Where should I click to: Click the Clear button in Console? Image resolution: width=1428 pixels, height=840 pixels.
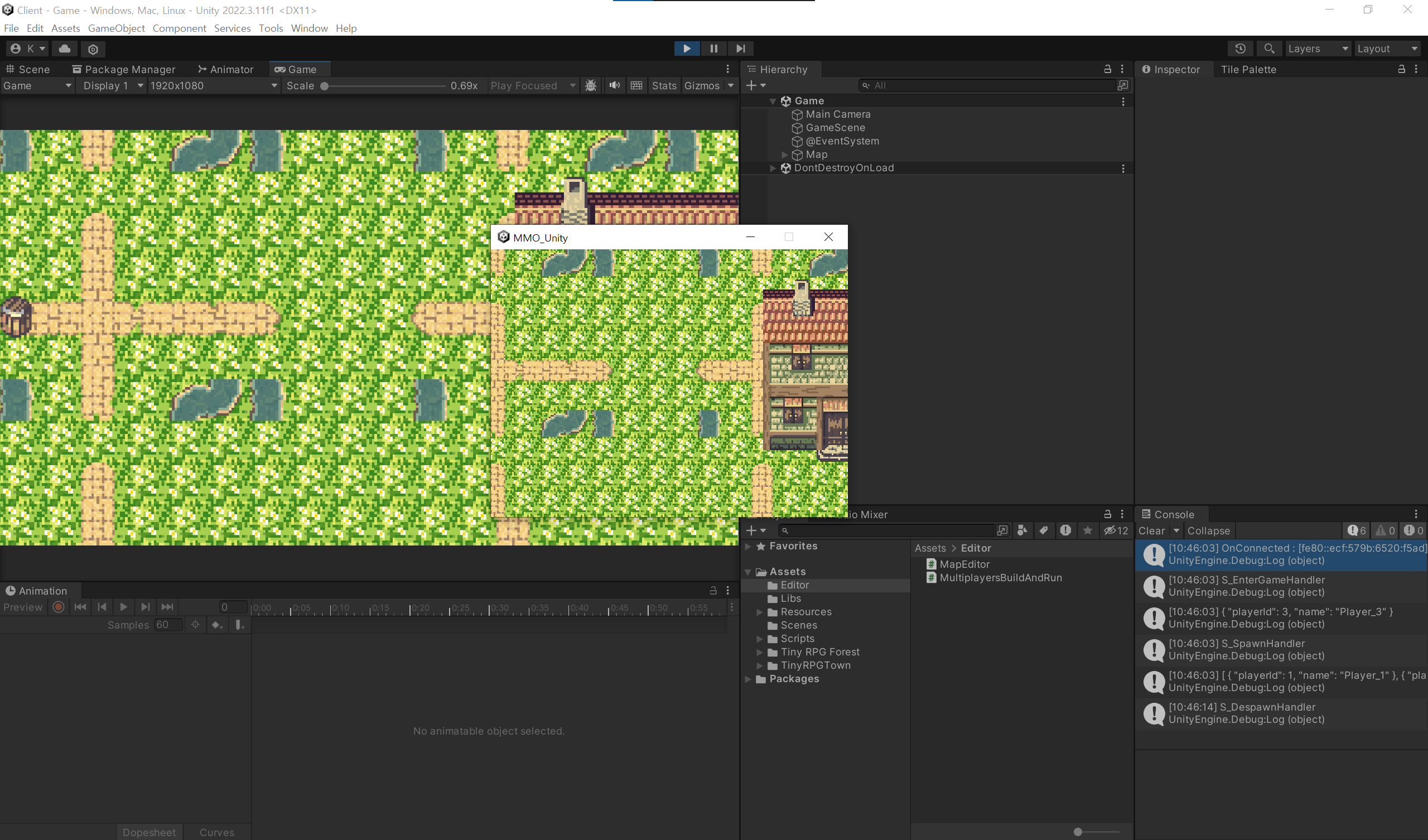(x=1151, y=530)
